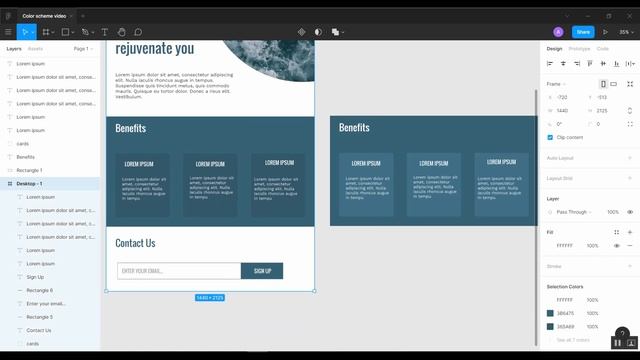This screenshot has height=360, width=640.
Task: Select the Pen tool
Action: pyautogui.click(x=85, y=32)
